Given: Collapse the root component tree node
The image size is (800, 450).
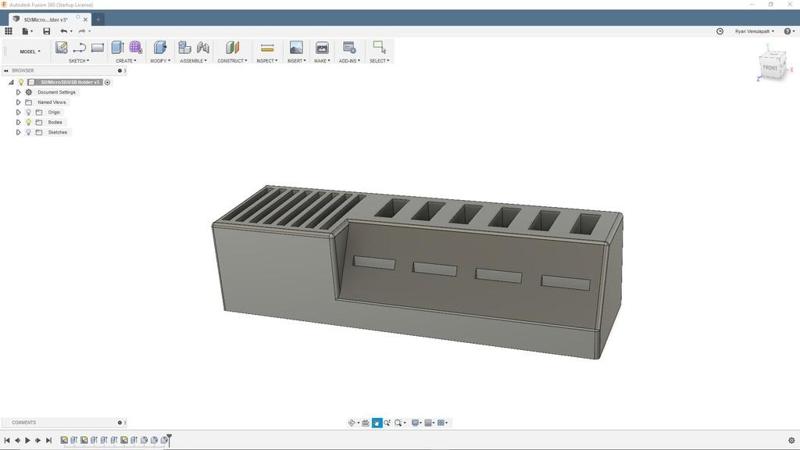Looking at the screenshot, I should coord(11,82).
